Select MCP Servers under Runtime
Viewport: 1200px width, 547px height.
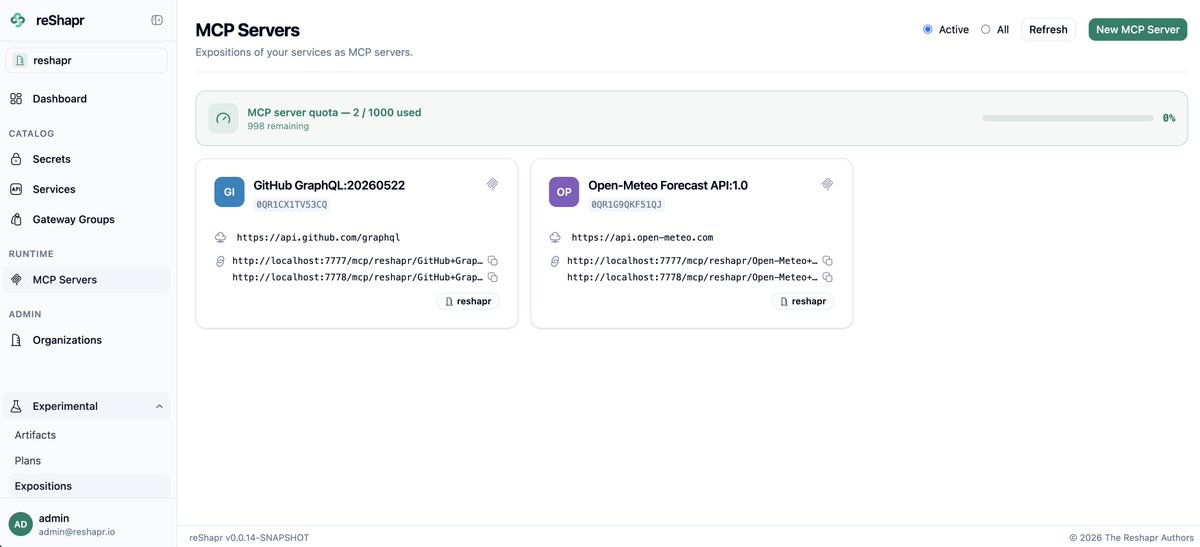point(86,280)
